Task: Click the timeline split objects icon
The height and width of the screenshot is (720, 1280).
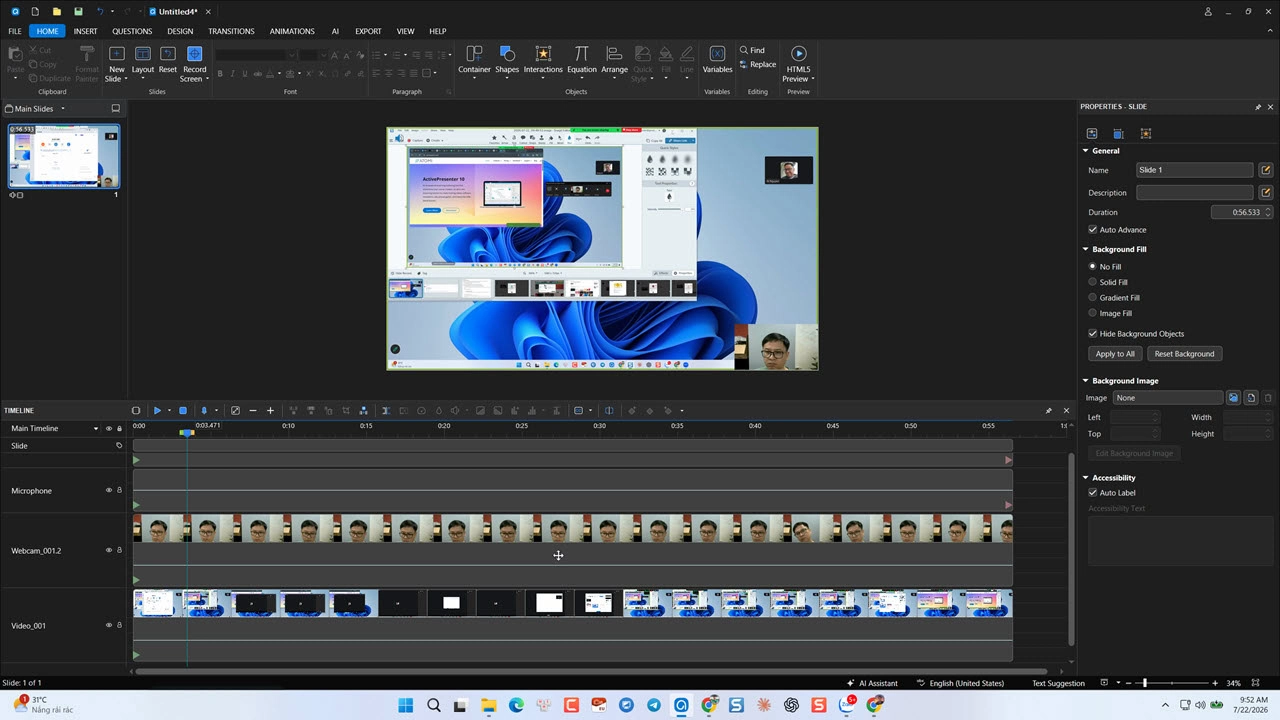Action: pos(387,410)
